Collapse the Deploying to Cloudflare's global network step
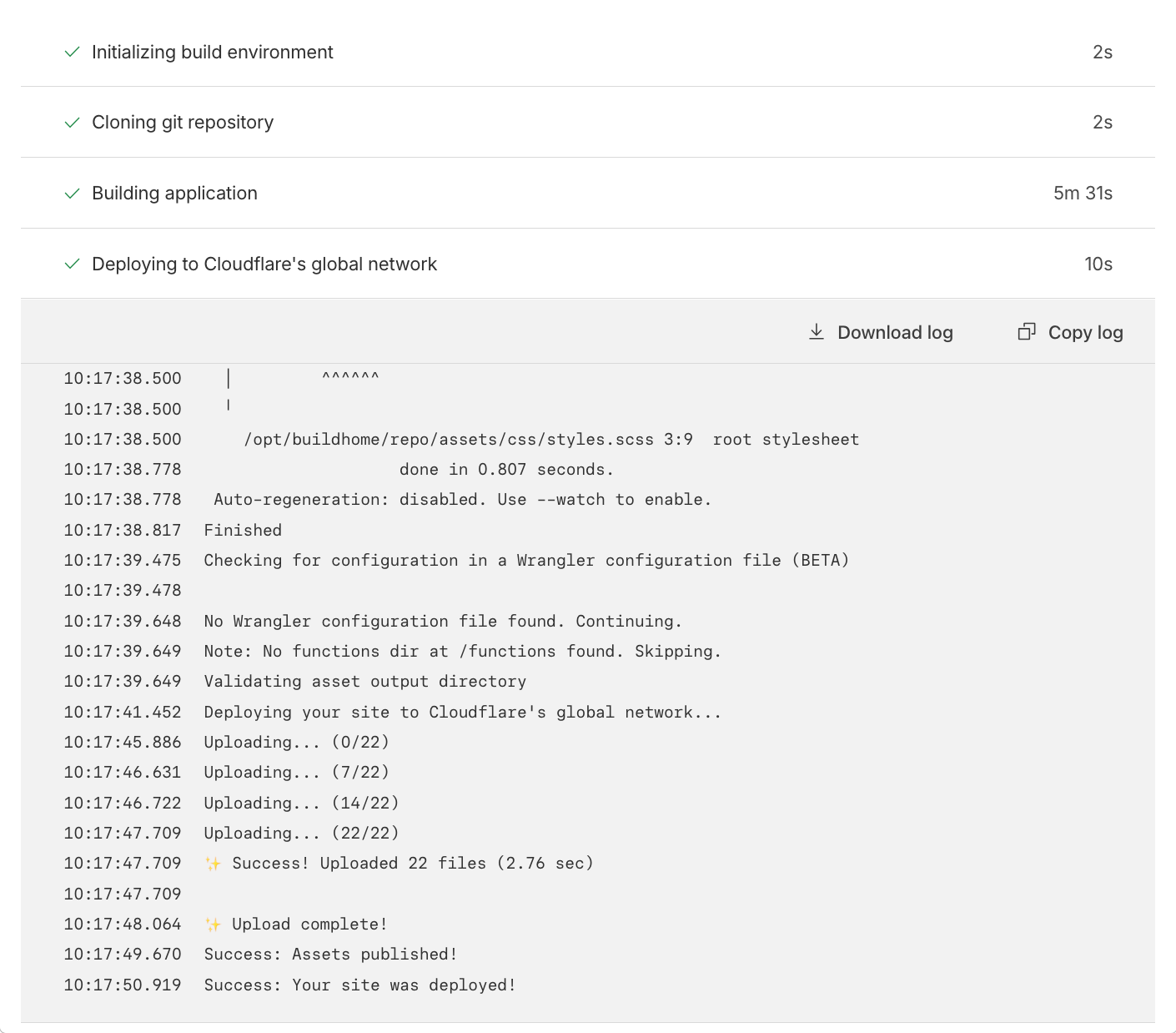Viewport: 1176px width, 1033px height. [588, 264]
